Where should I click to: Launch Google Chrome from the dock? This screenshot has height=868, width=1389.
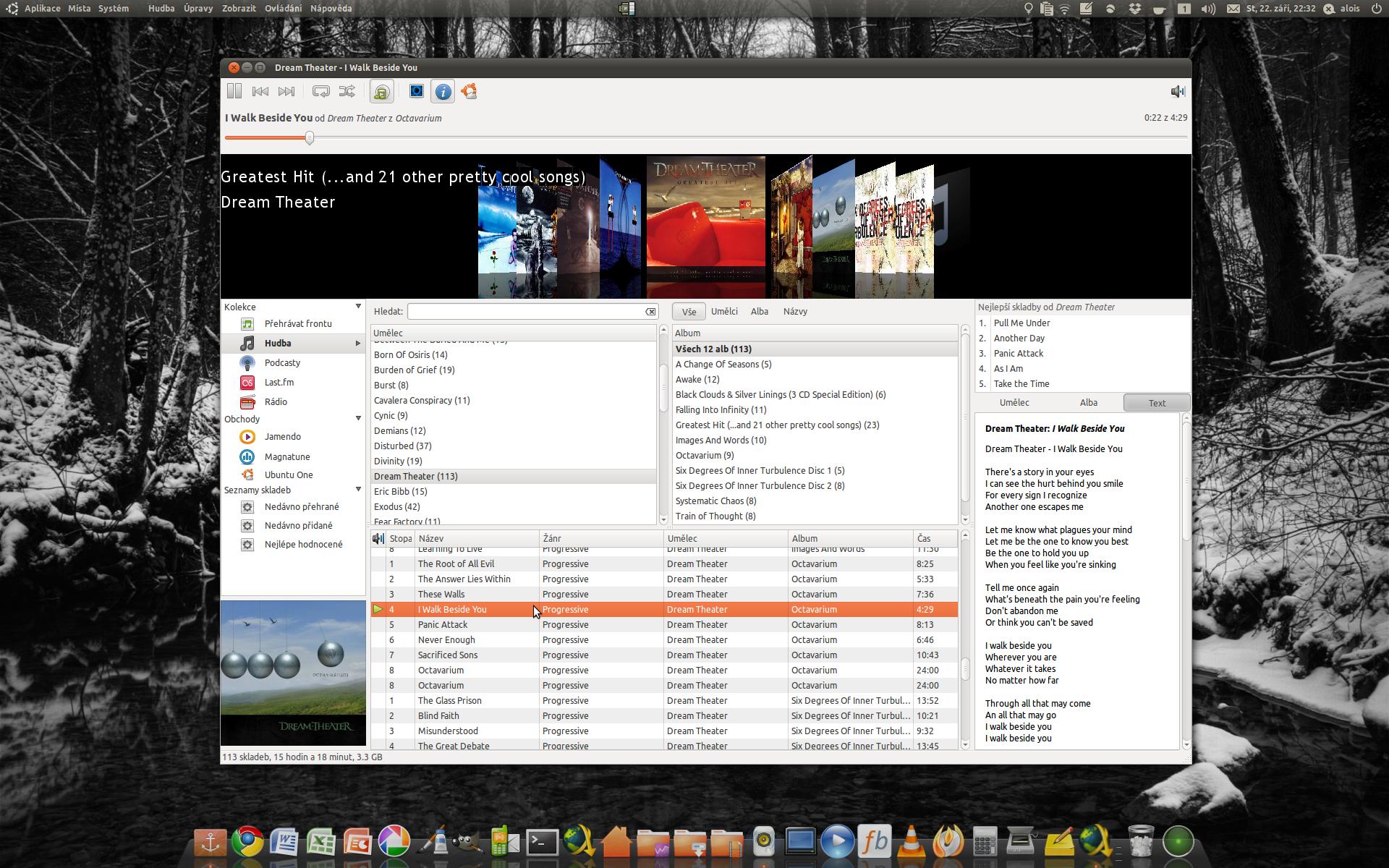pos(247,842)
